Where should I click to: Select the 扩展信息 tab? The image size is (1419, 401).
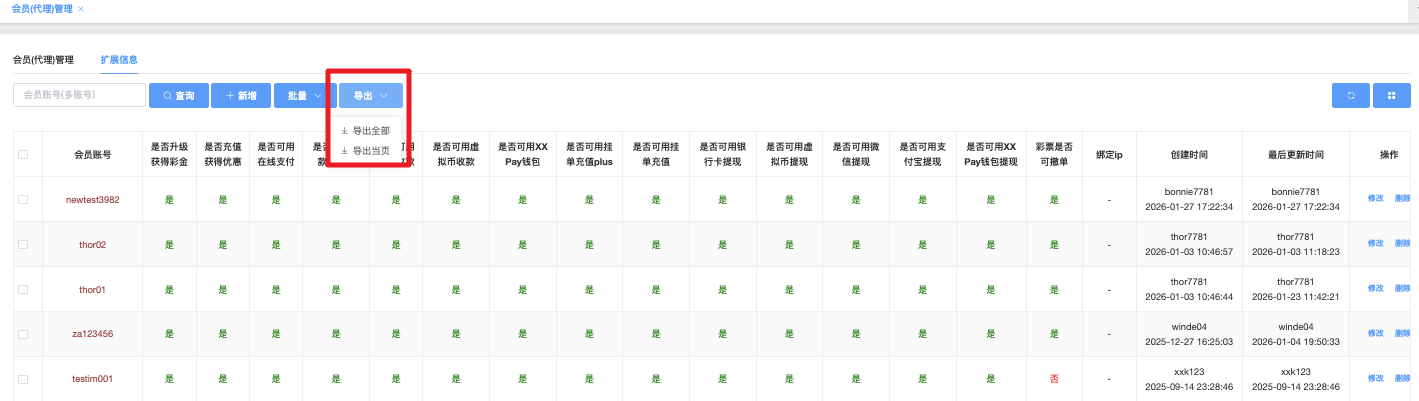[119, 60]
